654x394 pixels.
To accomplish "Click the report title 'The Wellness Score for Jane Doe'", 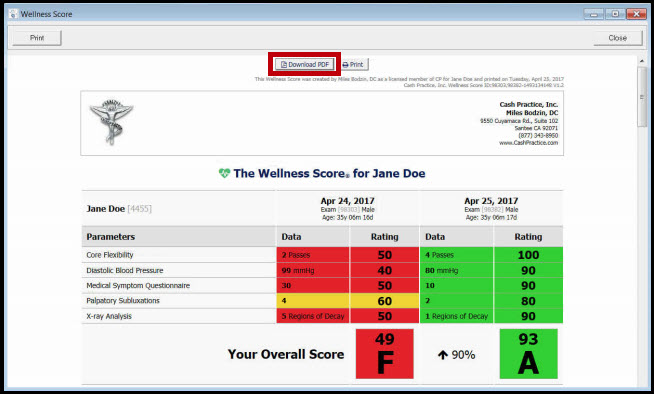I will (329, 173).
